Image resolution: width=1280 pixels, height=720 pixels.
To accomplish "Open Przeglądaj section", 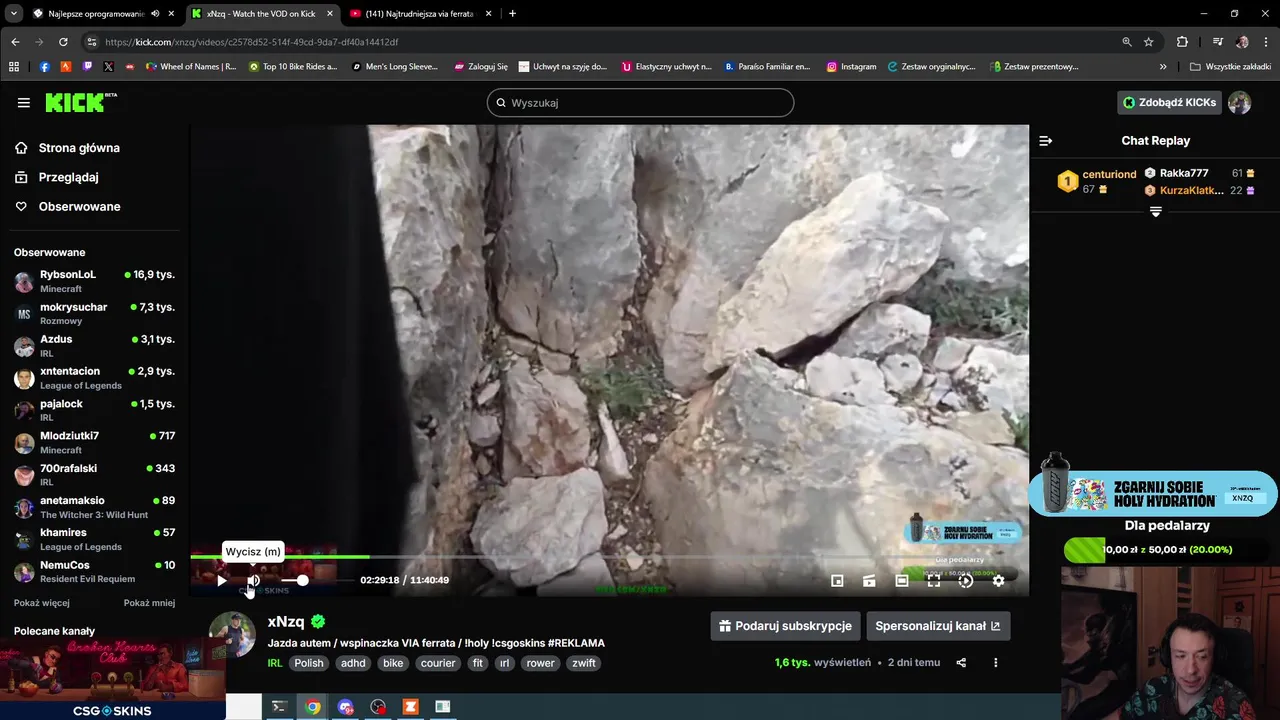I will click(56, 177).
